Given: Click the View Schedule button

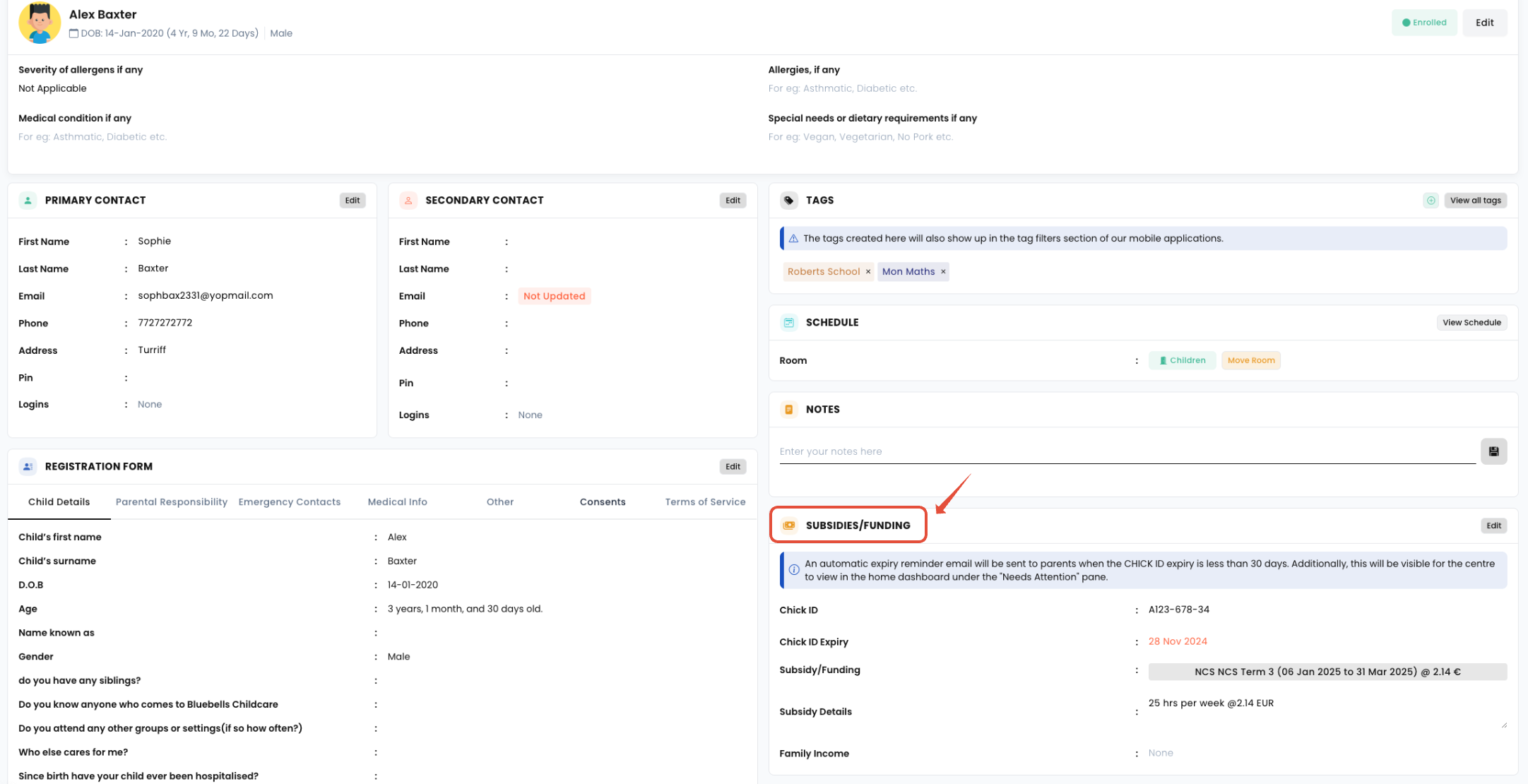Looking at the screenshot, I should tap(1471, 323).
